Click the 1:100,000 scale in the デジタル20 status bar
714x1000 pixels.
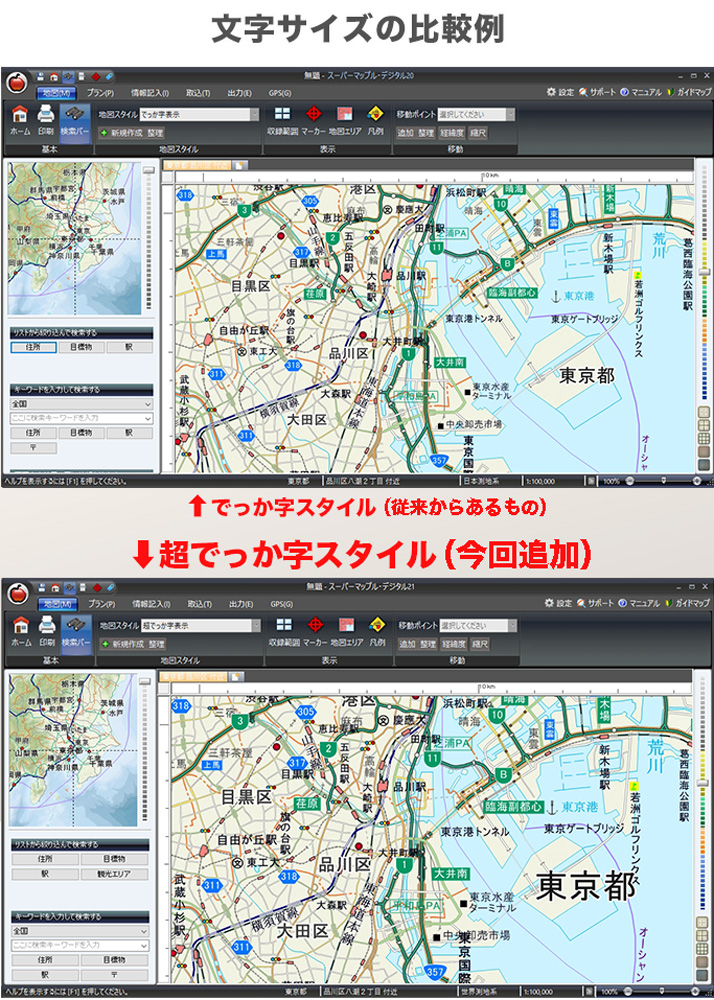541,482
